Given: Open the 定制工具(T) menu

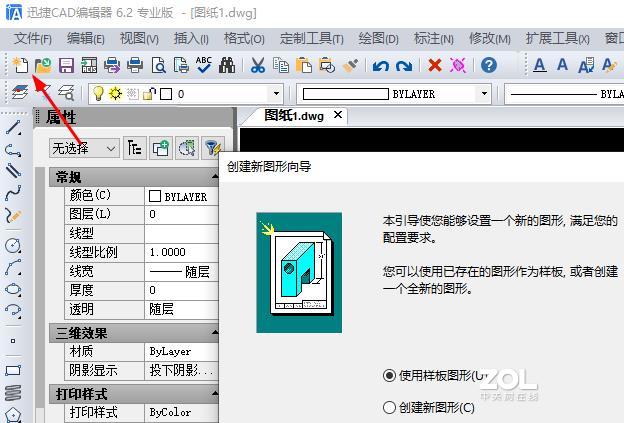Looking at the screenshot, I should click(312, 39).
